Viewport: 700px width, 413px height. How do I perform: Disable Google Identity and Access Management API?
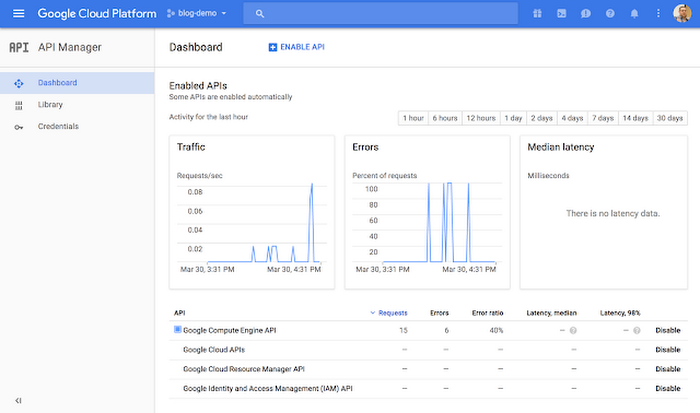point(668,388)
